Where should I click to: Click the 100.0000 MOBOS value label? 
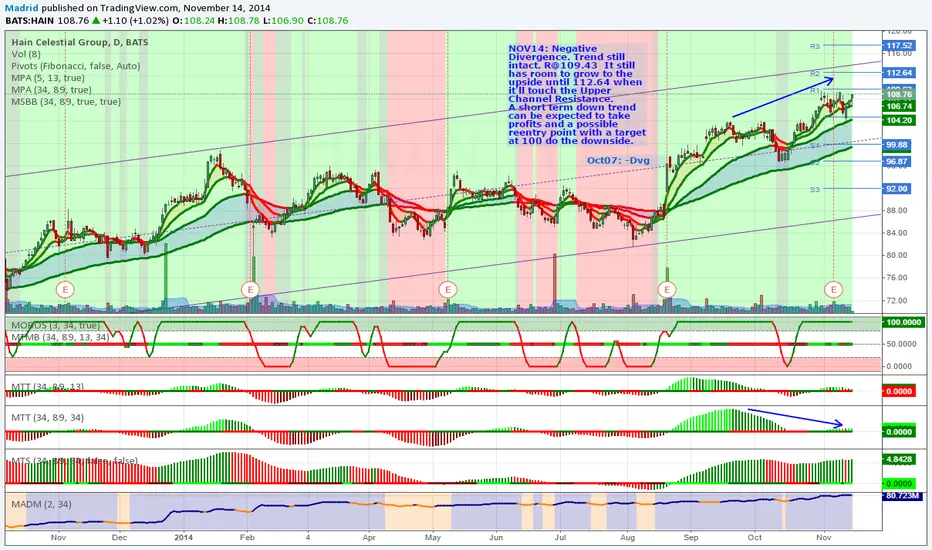[902, 322]
